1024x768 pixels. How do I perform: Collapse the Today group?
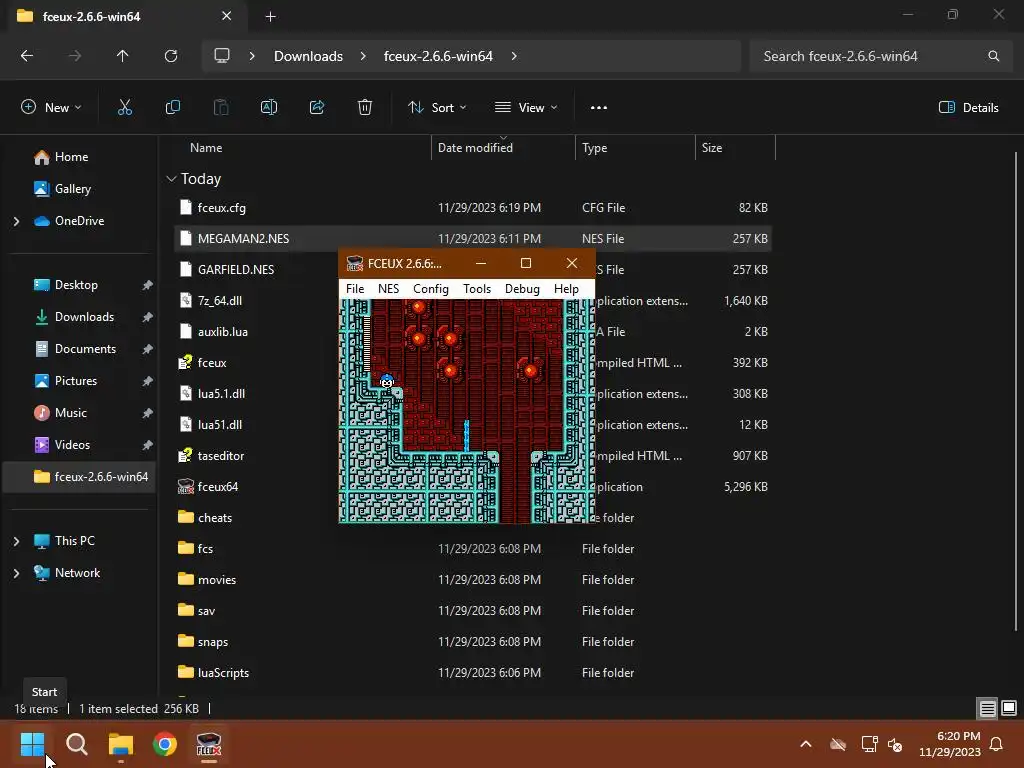[171, 179]
